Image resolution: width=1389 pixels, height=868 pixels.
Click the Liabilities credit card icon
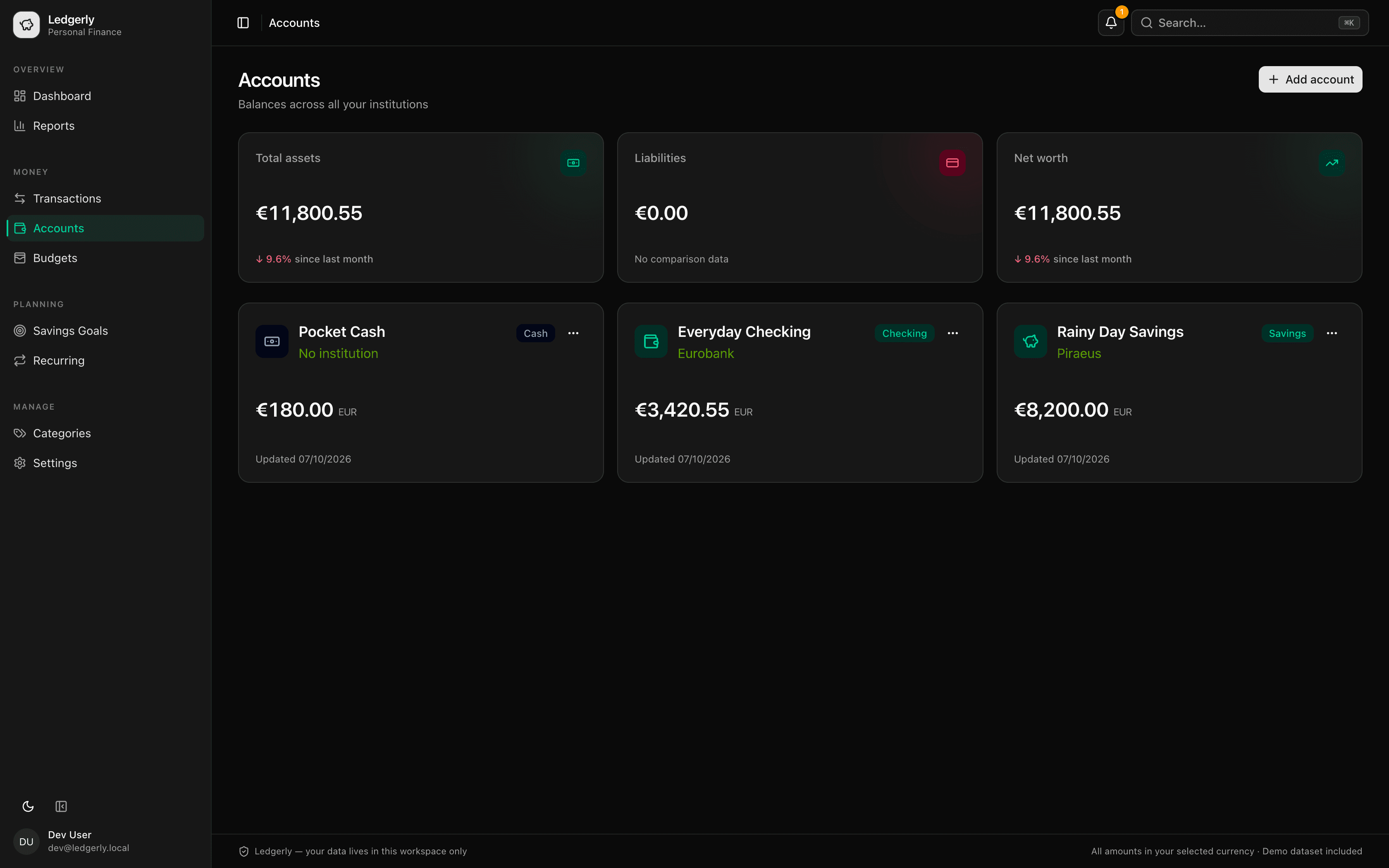[x=952, y=163]
